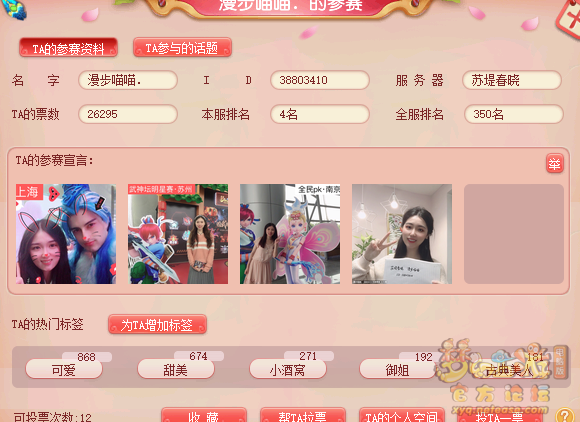Image resolution: width=580 pixels, height=422 pixels.
Task: Click 投TA一票 to vote
Action: (x=500, y=415)
